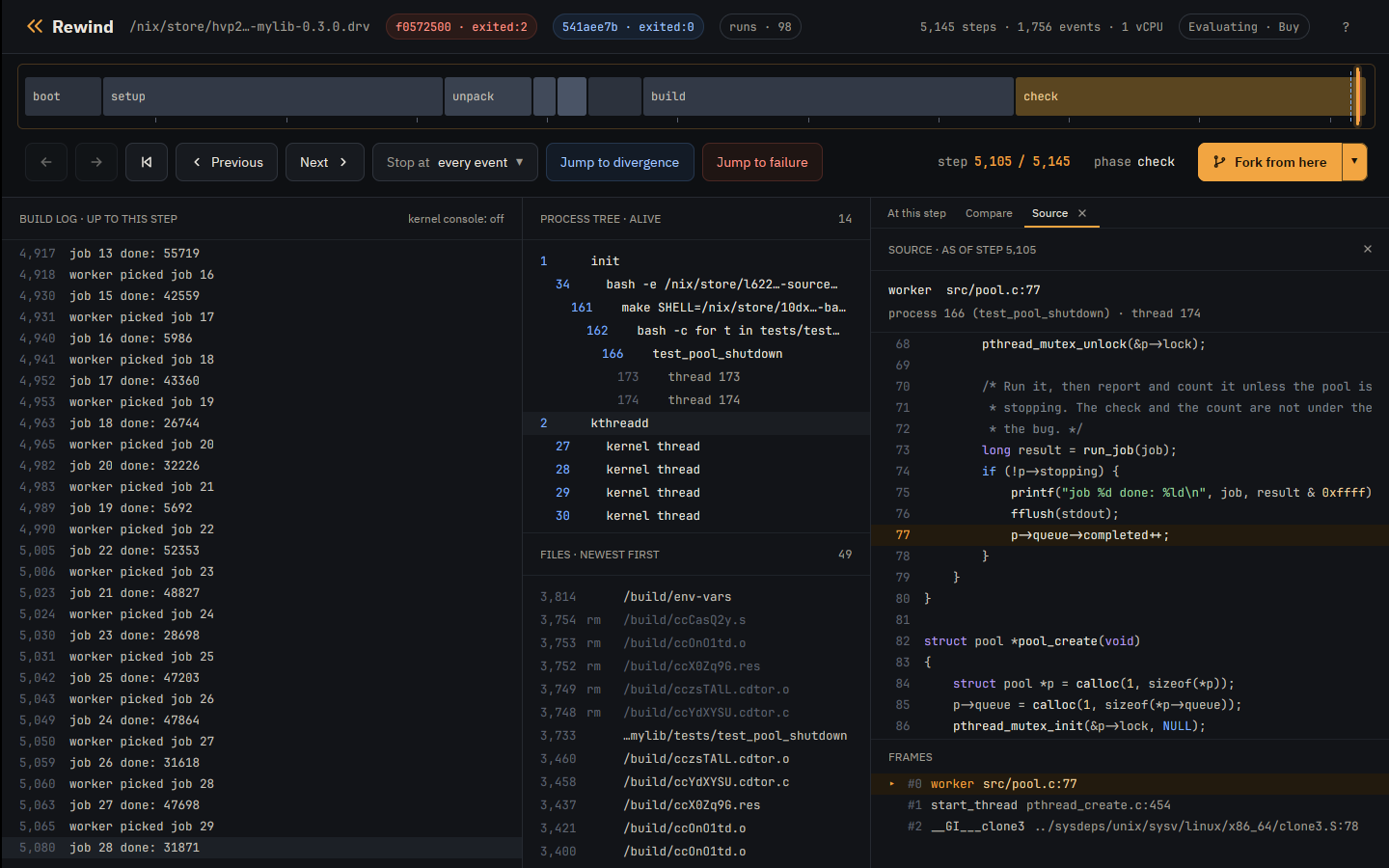Select kernel thread 27

point(696,447)
